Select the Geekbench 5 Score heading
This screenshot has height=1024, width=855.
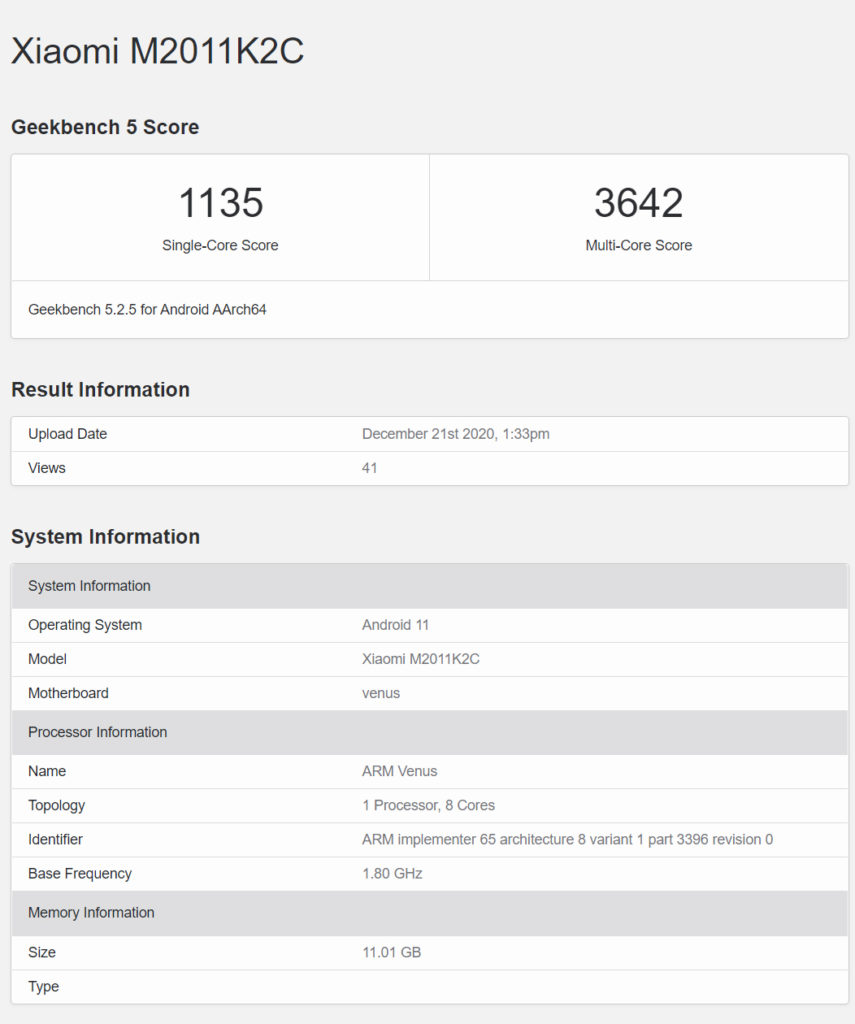pos(105,127)
